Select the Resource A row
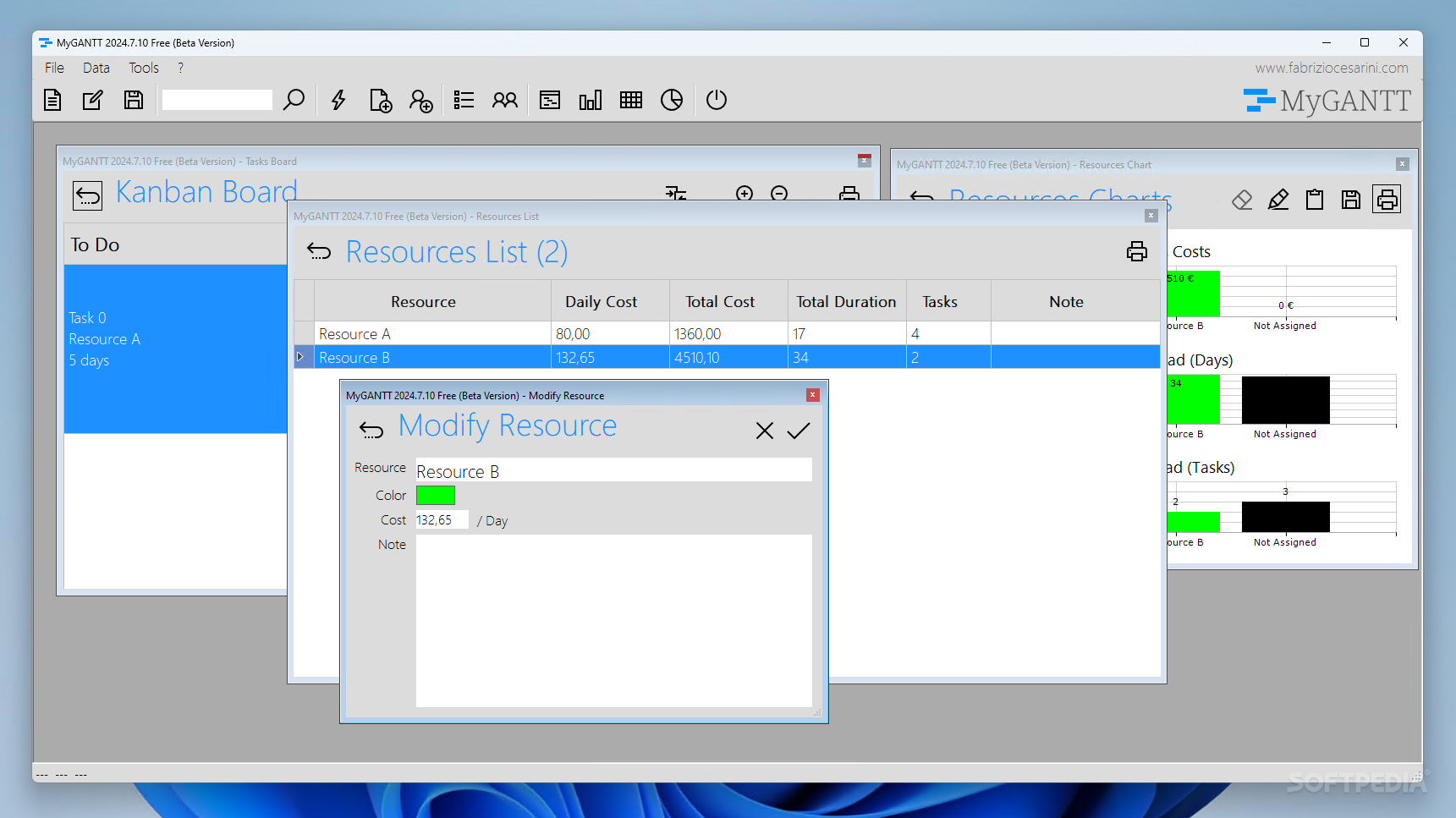Viewport: 1456px width, 818px height. point(727,333)
